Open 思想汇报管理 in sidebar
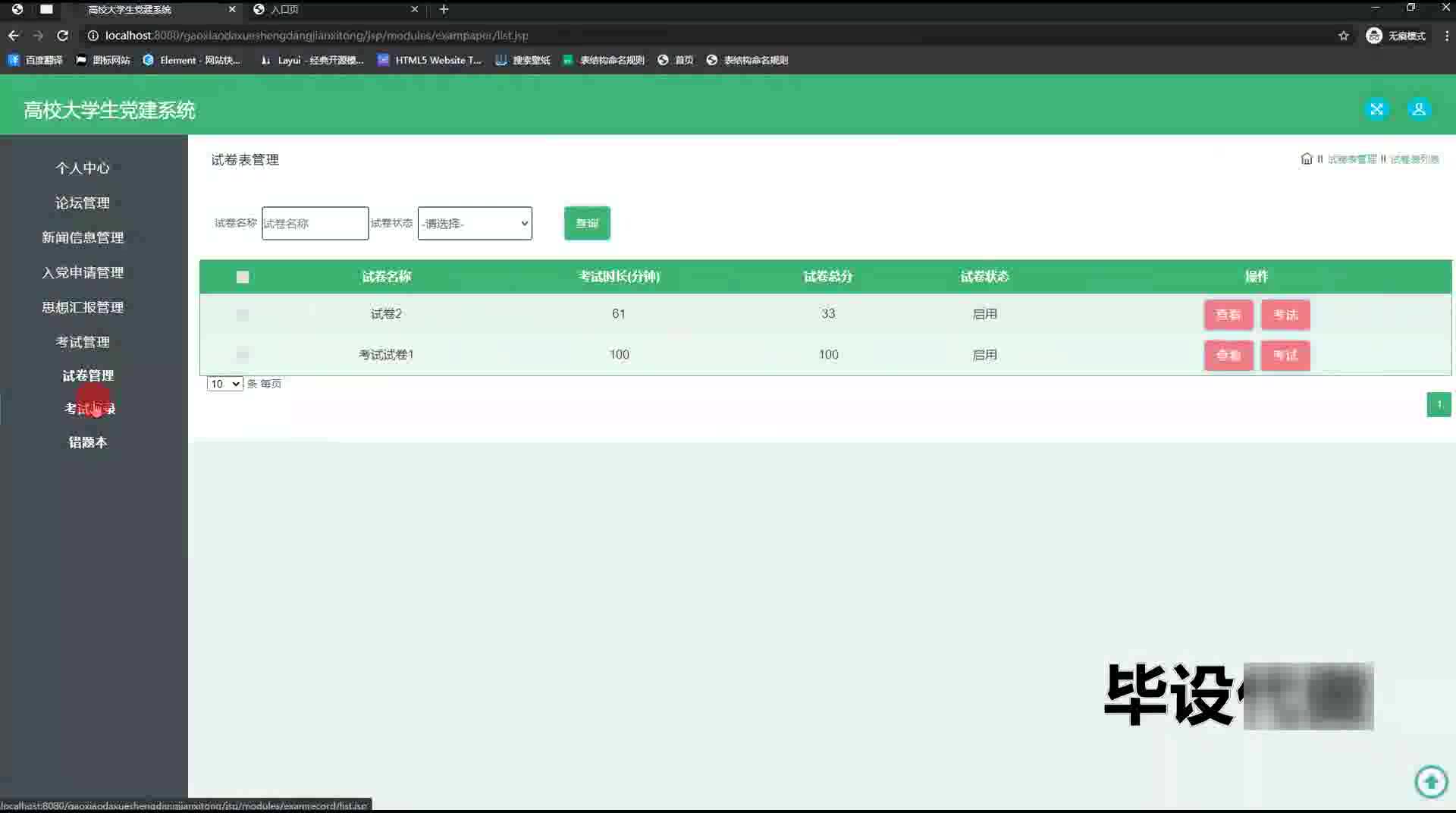1456x813 pixels. point(83,307)
